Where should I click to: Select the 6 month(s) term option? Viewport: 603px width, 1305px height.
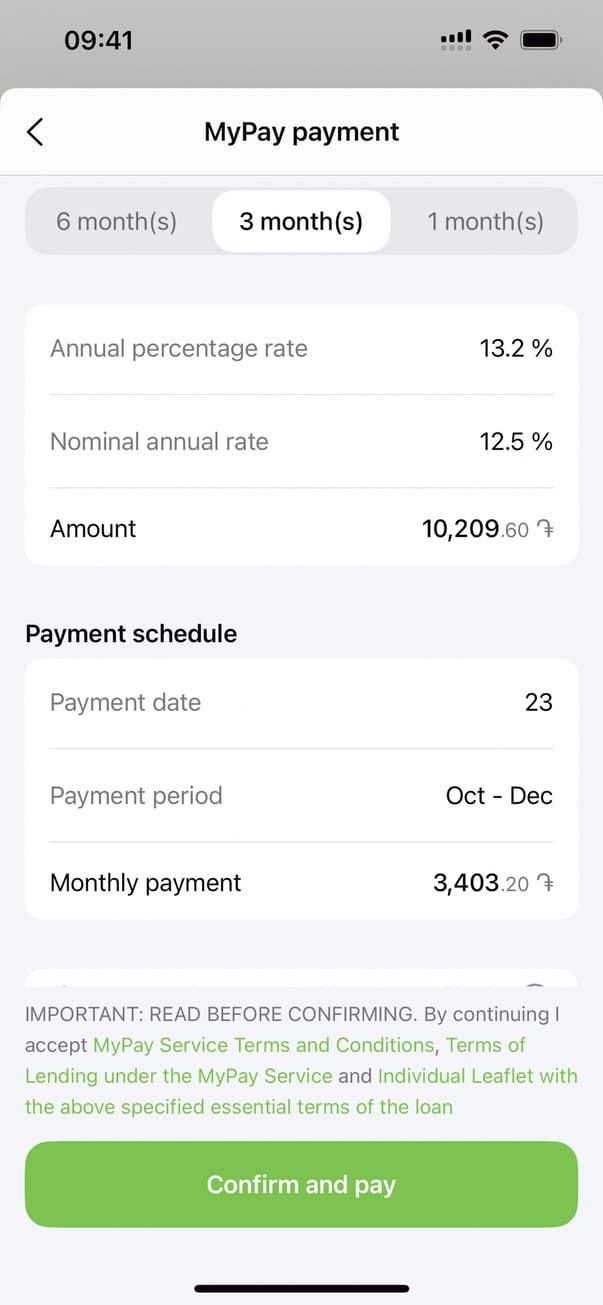pyautogui.click(x=116, y=221)
